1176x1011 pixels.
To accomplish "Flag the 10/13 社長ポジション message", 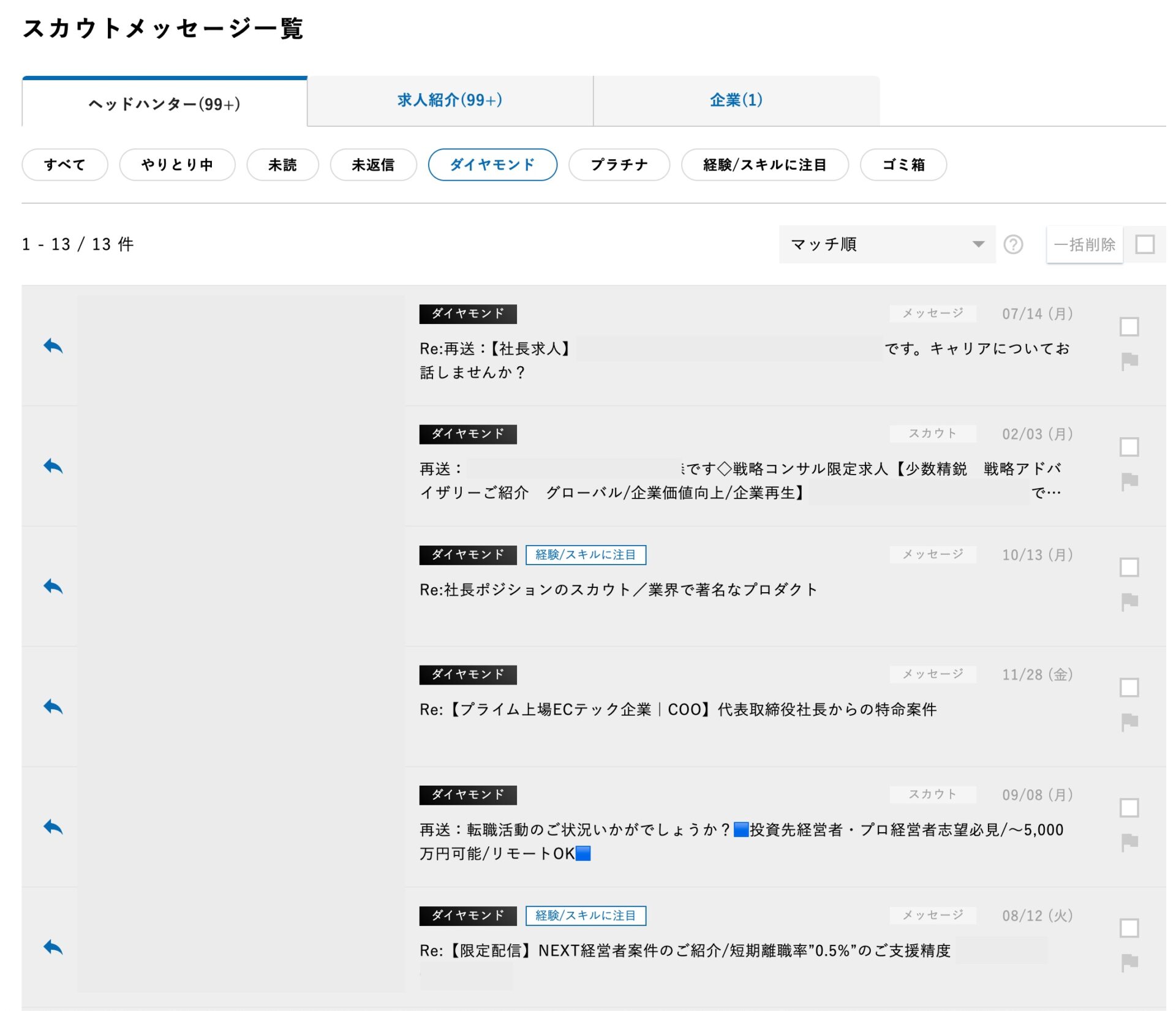I will pyautogui.click(x=1129, y=602).
